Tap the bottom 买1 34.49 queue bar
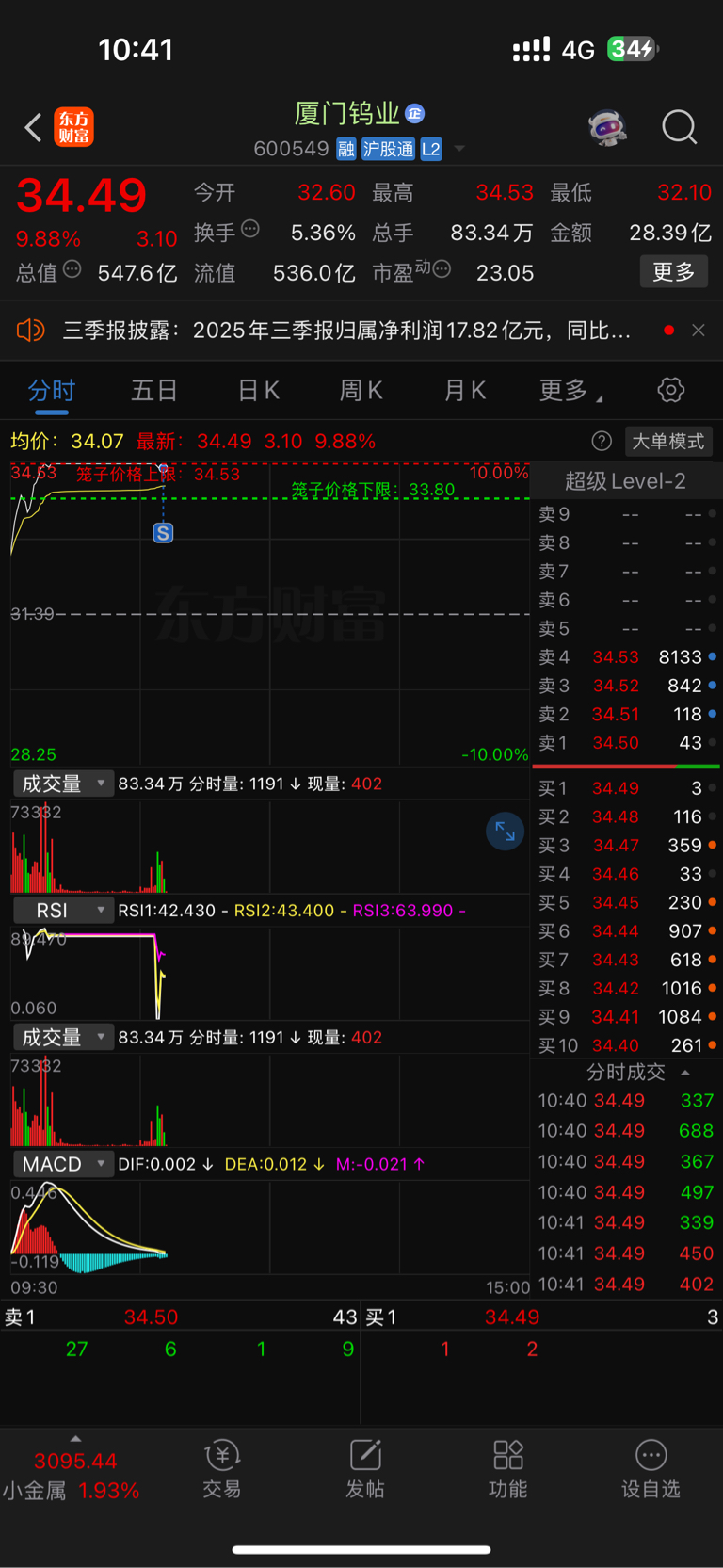The height and width of the screenshot is (1568, 723). click(542, 1317)
